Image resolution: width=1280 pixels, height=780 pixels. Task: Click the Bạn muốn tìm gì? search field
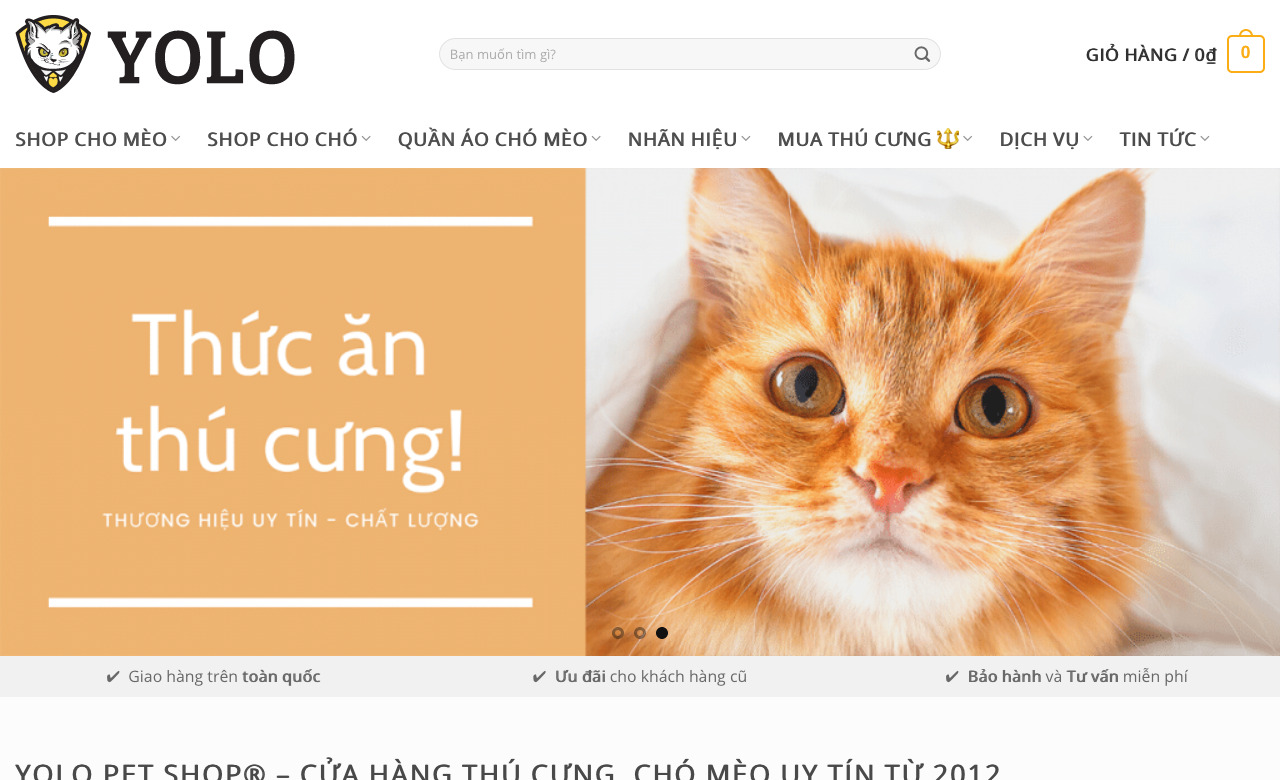pos(675,54)
